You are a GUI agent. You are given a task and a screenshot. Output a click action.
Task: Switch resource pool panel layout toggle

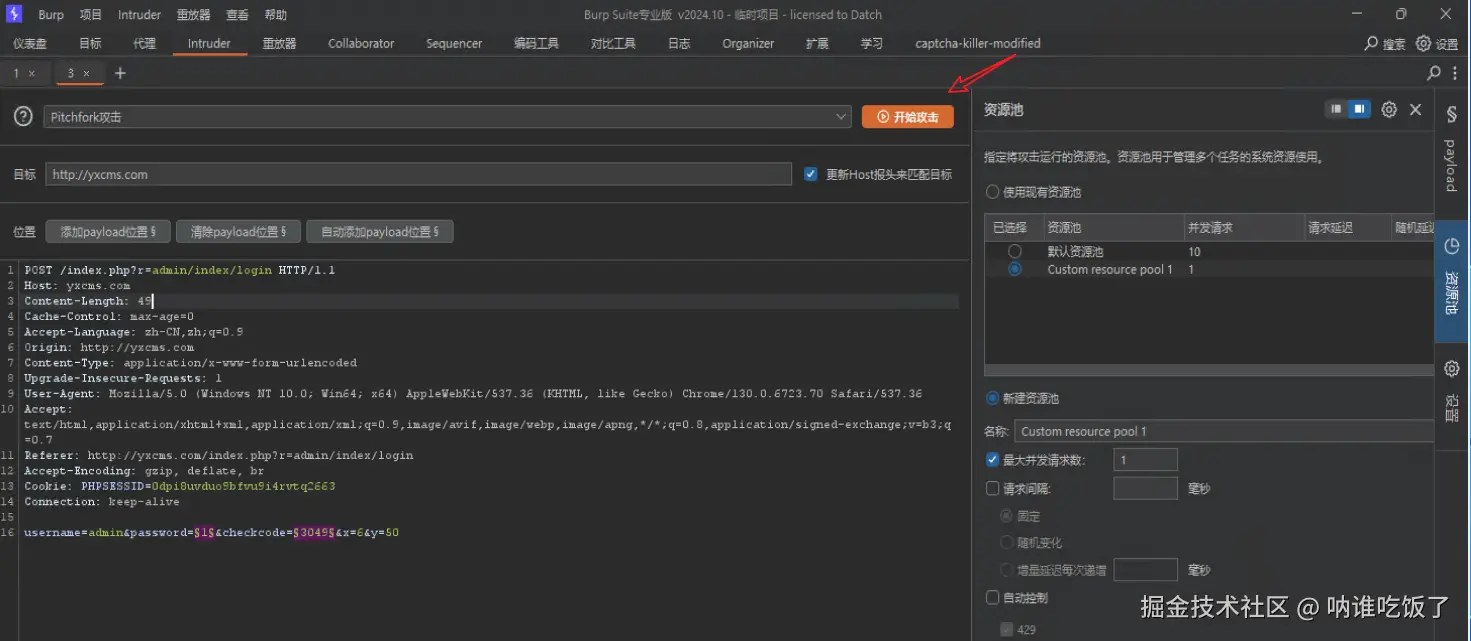(1347, 109)
